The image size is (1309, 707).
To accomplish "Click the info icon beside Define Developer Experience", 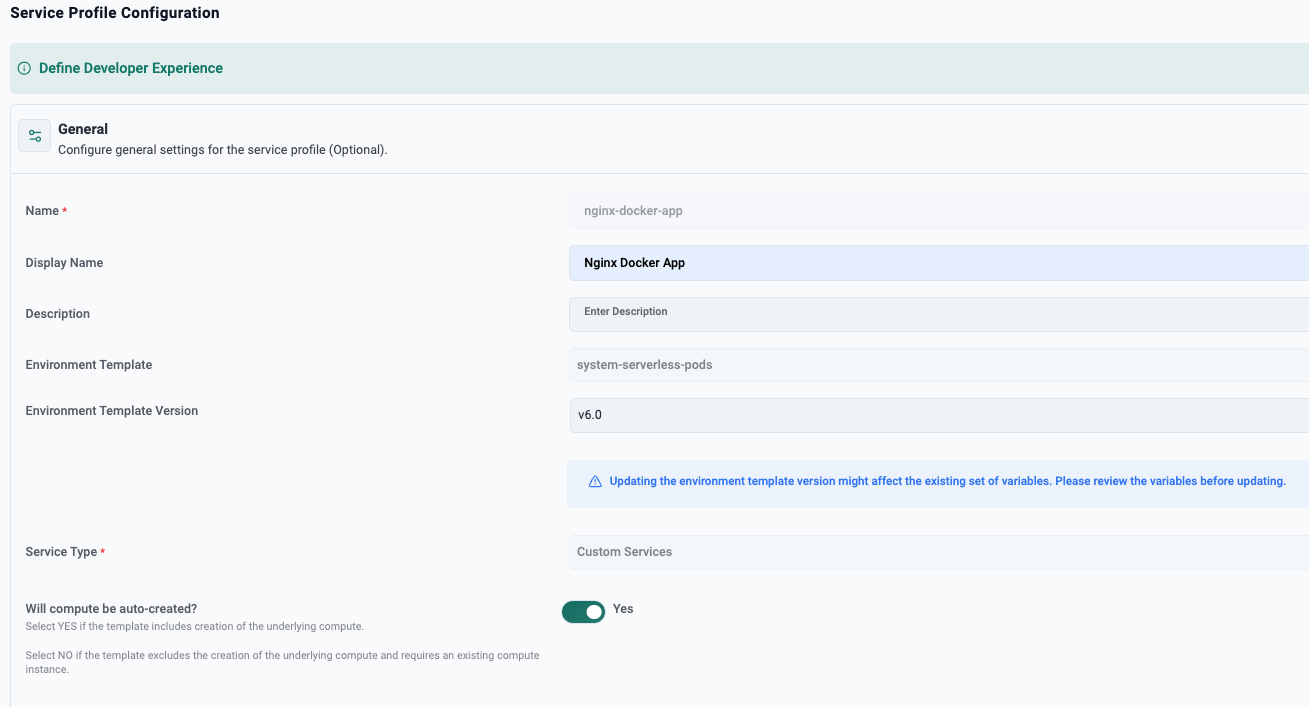I will tap(25, 69).
